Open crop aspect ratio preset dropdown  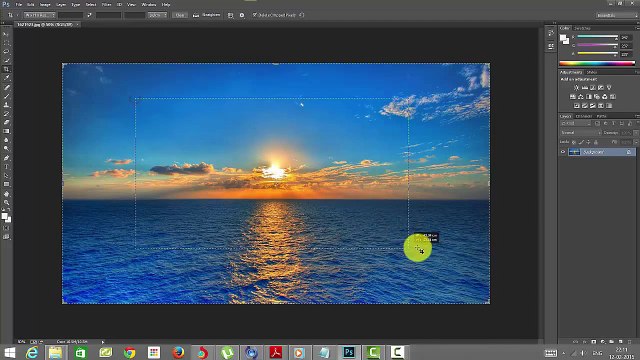point(40,15)
